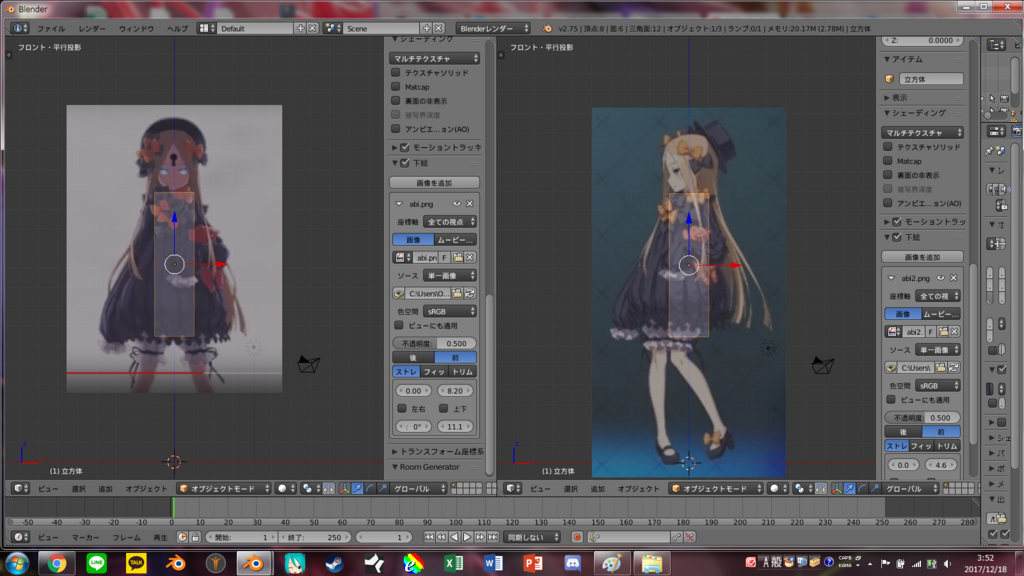Open abi.png image file browser folder icon
The height and width of the screenshot is (576, 1024).
pos(456,294)
